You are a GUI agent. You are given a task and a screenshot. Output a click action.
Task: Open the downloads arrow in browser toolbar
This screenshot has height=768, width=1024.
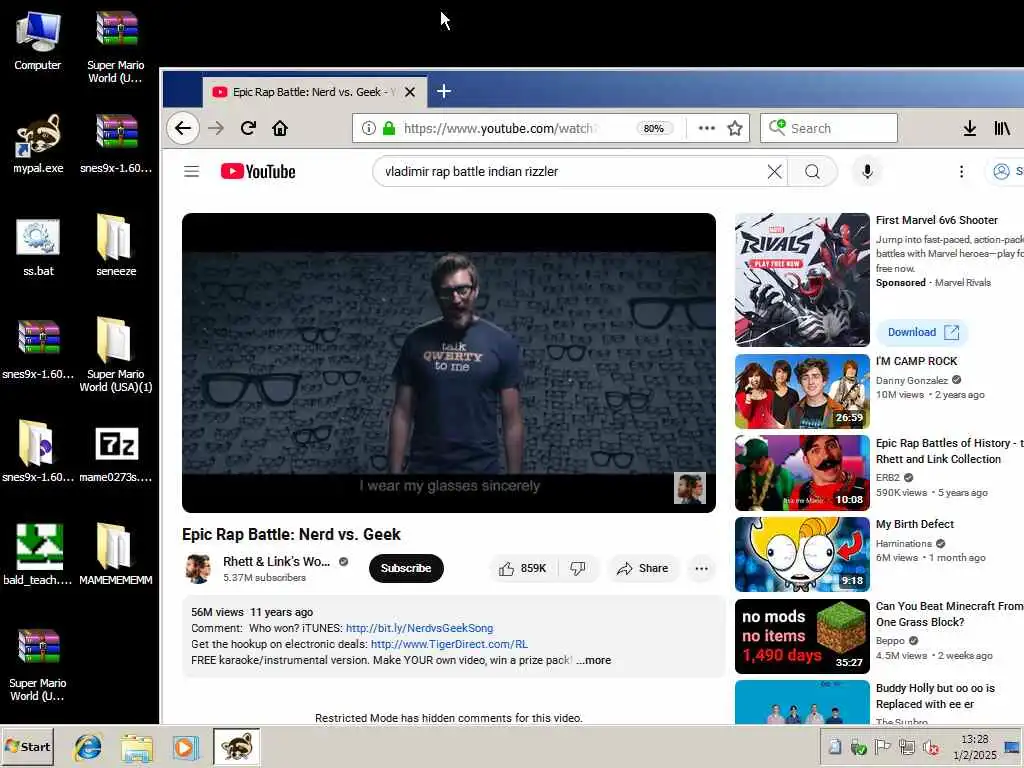(x=970, y=128)
